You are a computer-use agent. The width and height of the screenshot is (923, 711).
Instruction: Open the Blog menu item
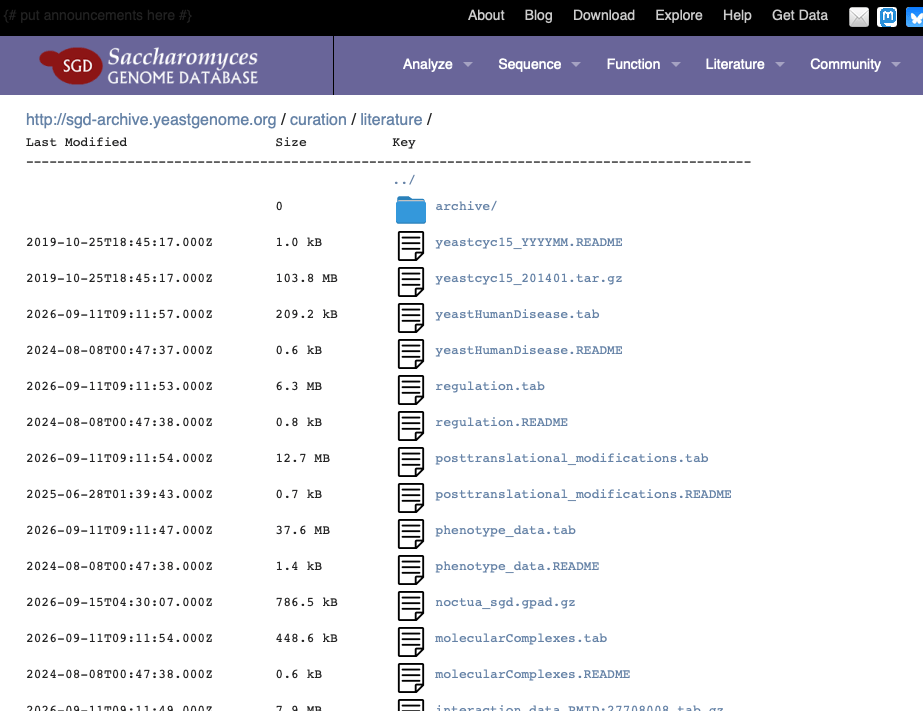pyautogui.click(x=538, y=15)
